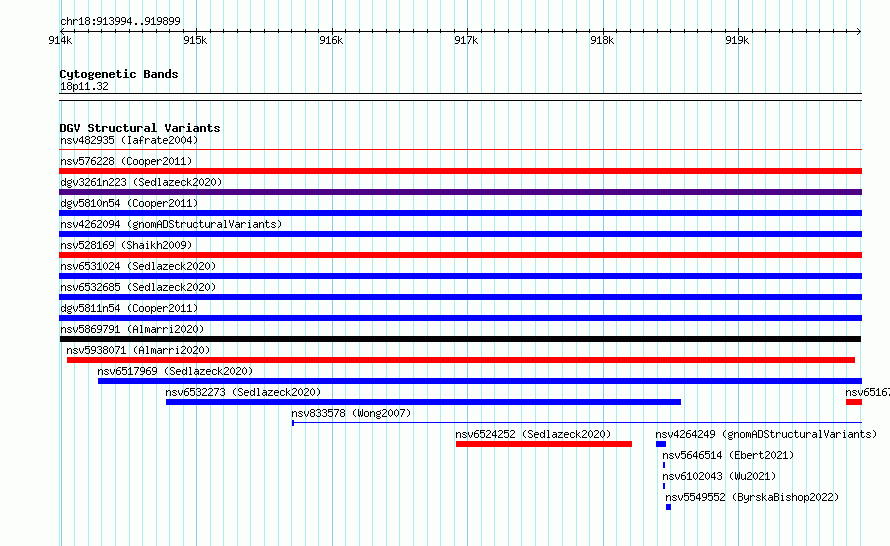890x546 pixels.
Task: Open the nsv5646514 (Ebert2021) label
Action: pyautogui.click(x=728, y=455)
